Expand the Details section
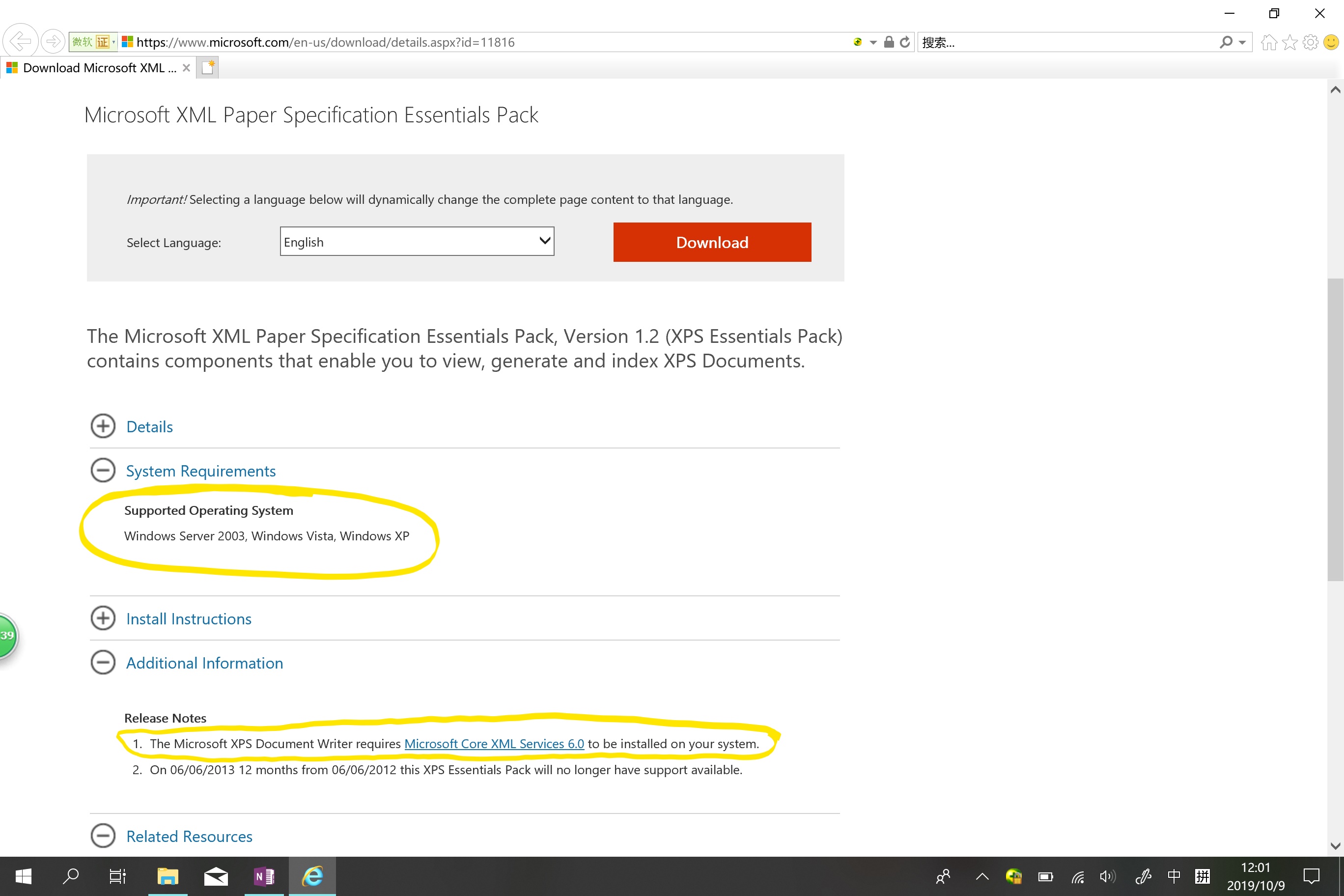Image resolution: width=1344 pixels, height=896 pixels. coord(103,426)
